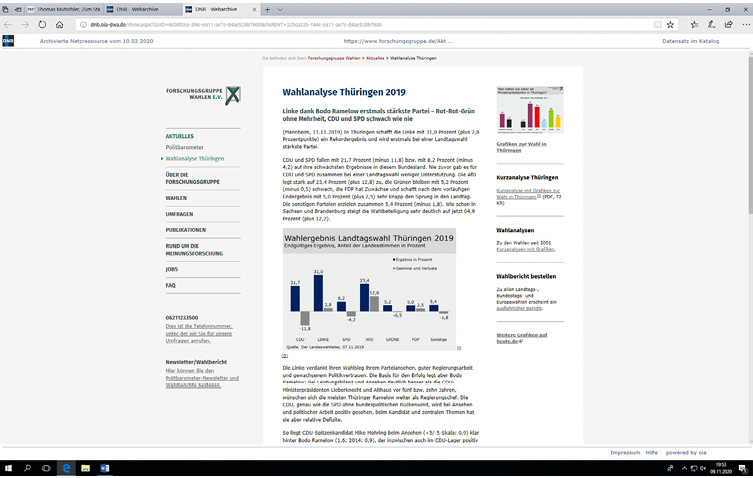Click the DNB logo in archive header
753x478 pixels.
pos(8,41)
